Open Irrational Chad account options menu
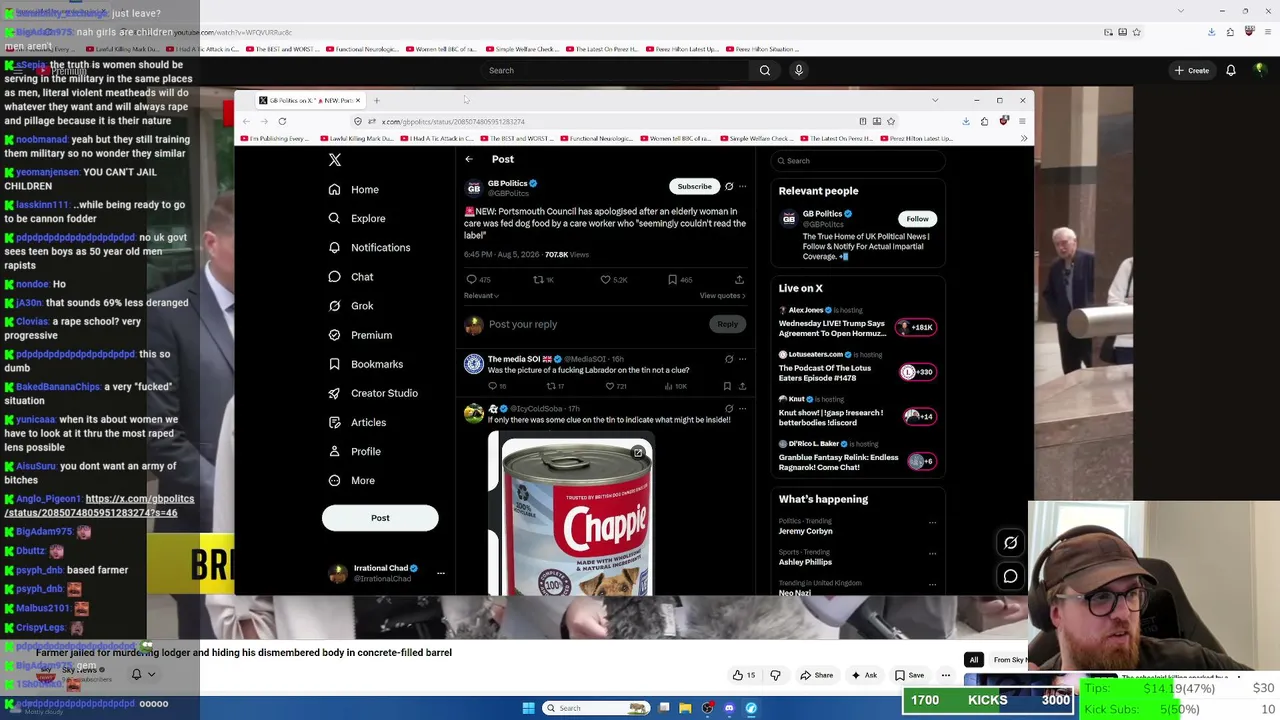The height and width of the screenshot is (720, 1280). 440,573
